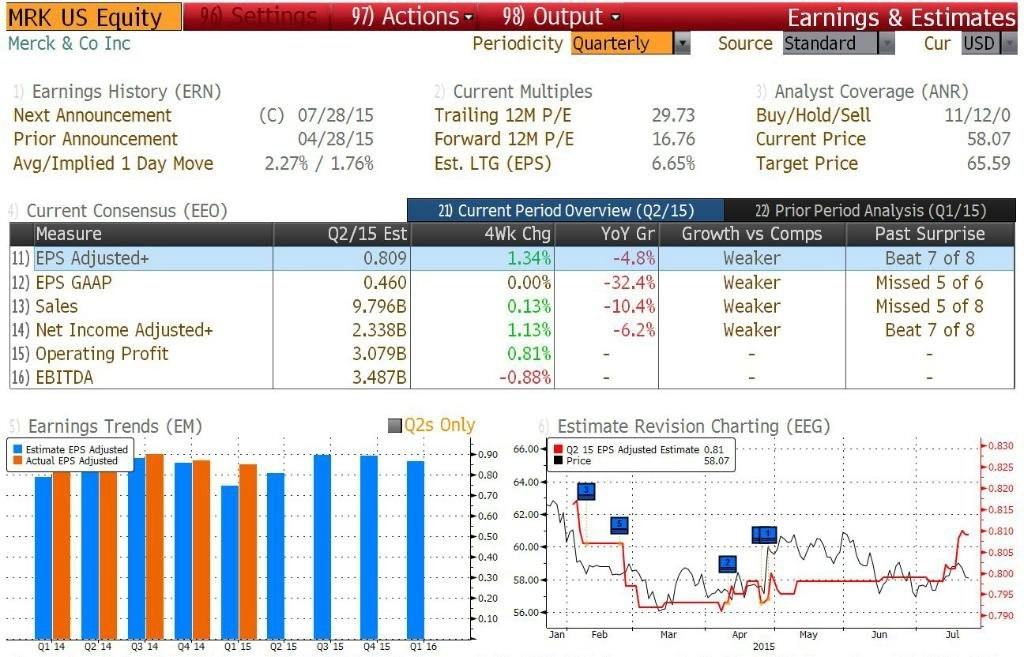
Task: Click event marker 3 on the estimate revision chart
Action: click(586, 490)
